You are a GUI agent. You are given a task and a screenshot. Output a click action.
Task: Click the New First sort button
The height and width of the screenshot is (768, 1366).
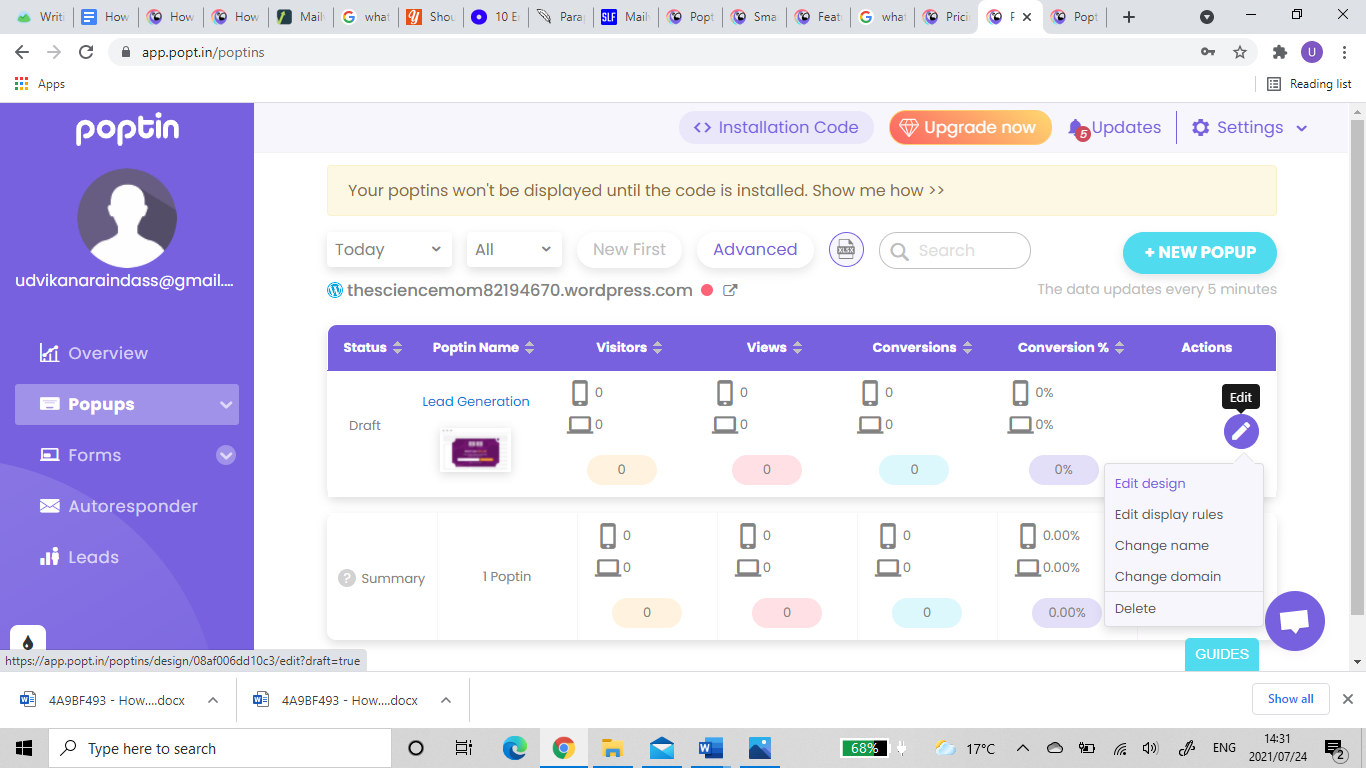pyautogui.click(x=629, y=250)
